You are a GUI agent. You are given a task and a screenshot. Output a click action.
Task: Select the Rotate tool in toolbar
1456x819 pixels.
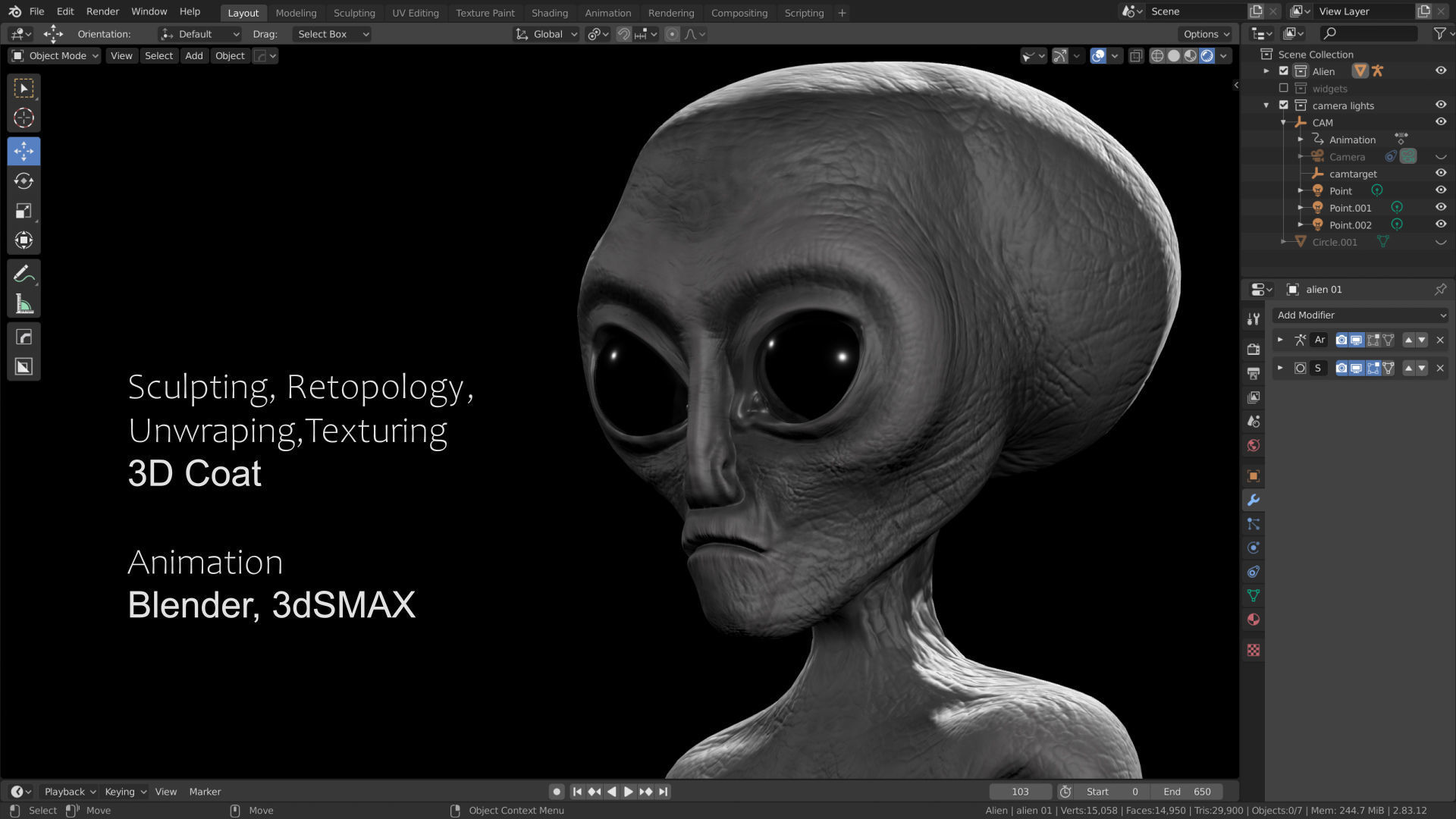point(24,181)
